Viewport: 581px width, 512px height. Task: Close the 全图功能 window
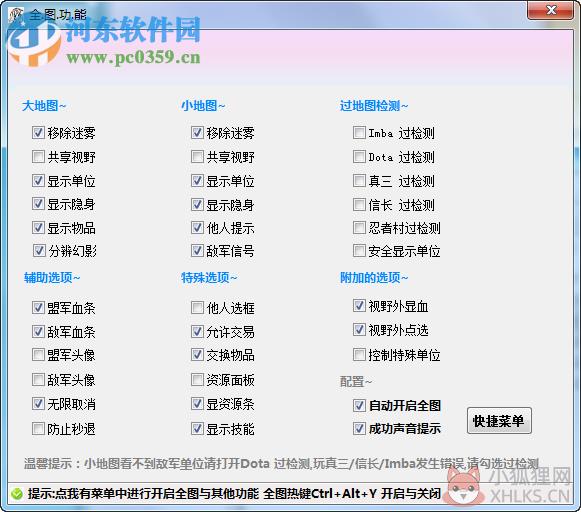point(550,10)
